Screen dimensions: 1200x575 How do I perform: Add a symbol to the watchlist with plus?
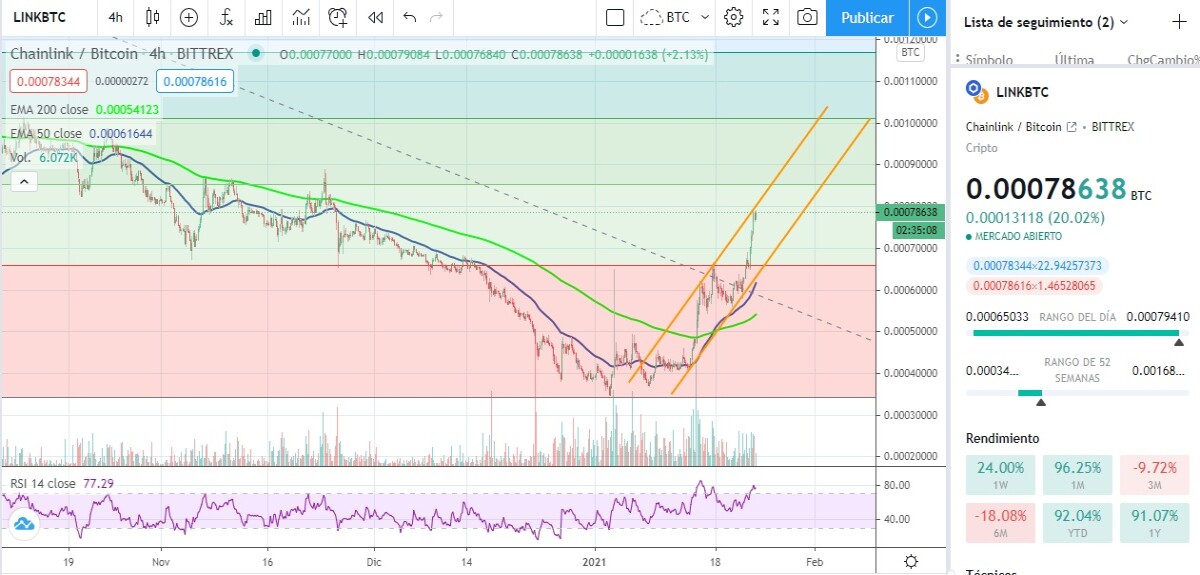coord(1178,21)
